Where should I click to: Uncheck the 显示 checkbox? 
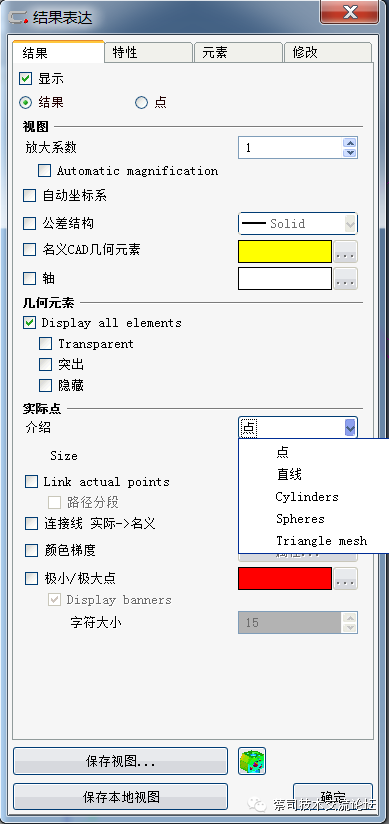click(x=26, y=79)
